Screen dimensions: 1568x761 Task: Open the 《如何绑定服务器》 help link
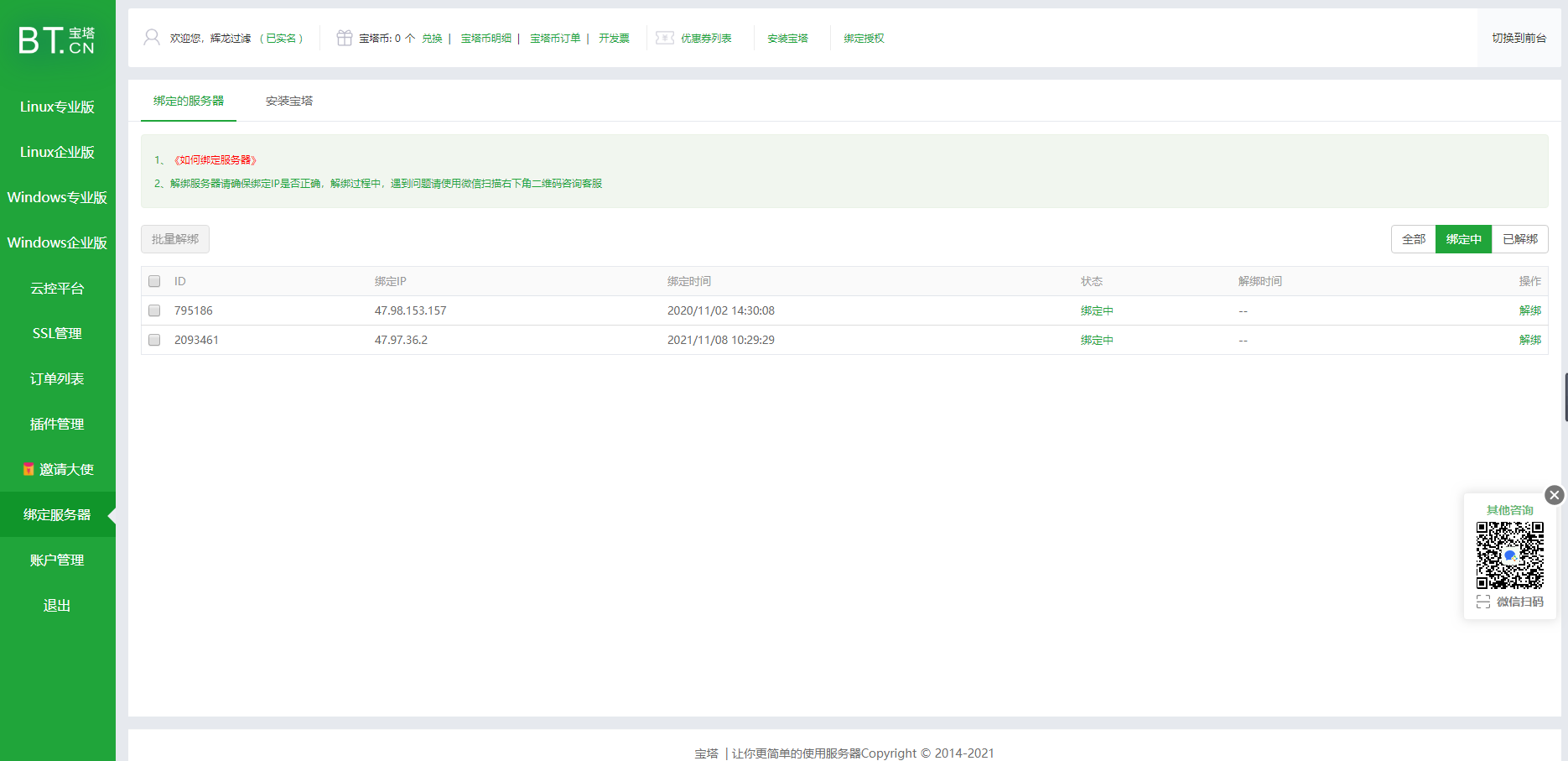coord(215,160)
